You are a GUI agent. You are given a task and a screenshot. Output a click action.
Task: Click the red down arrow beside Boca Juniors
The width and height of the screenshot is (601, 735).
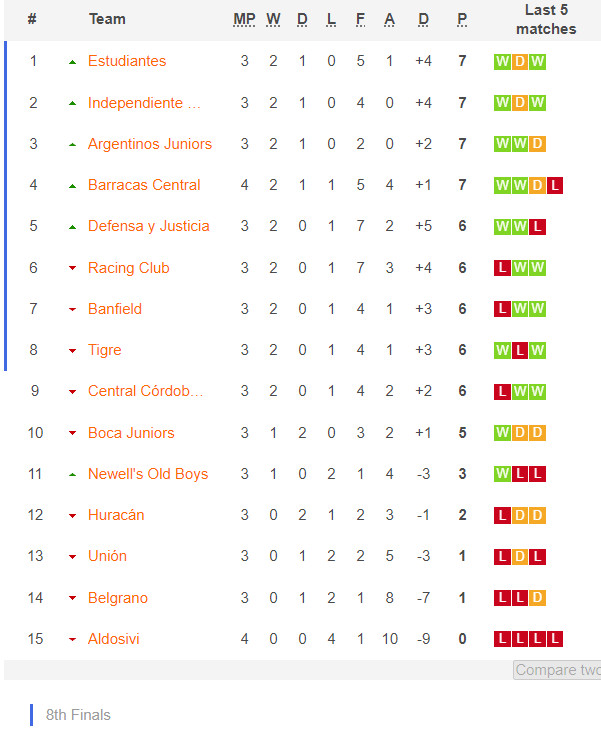pos(72,433)
